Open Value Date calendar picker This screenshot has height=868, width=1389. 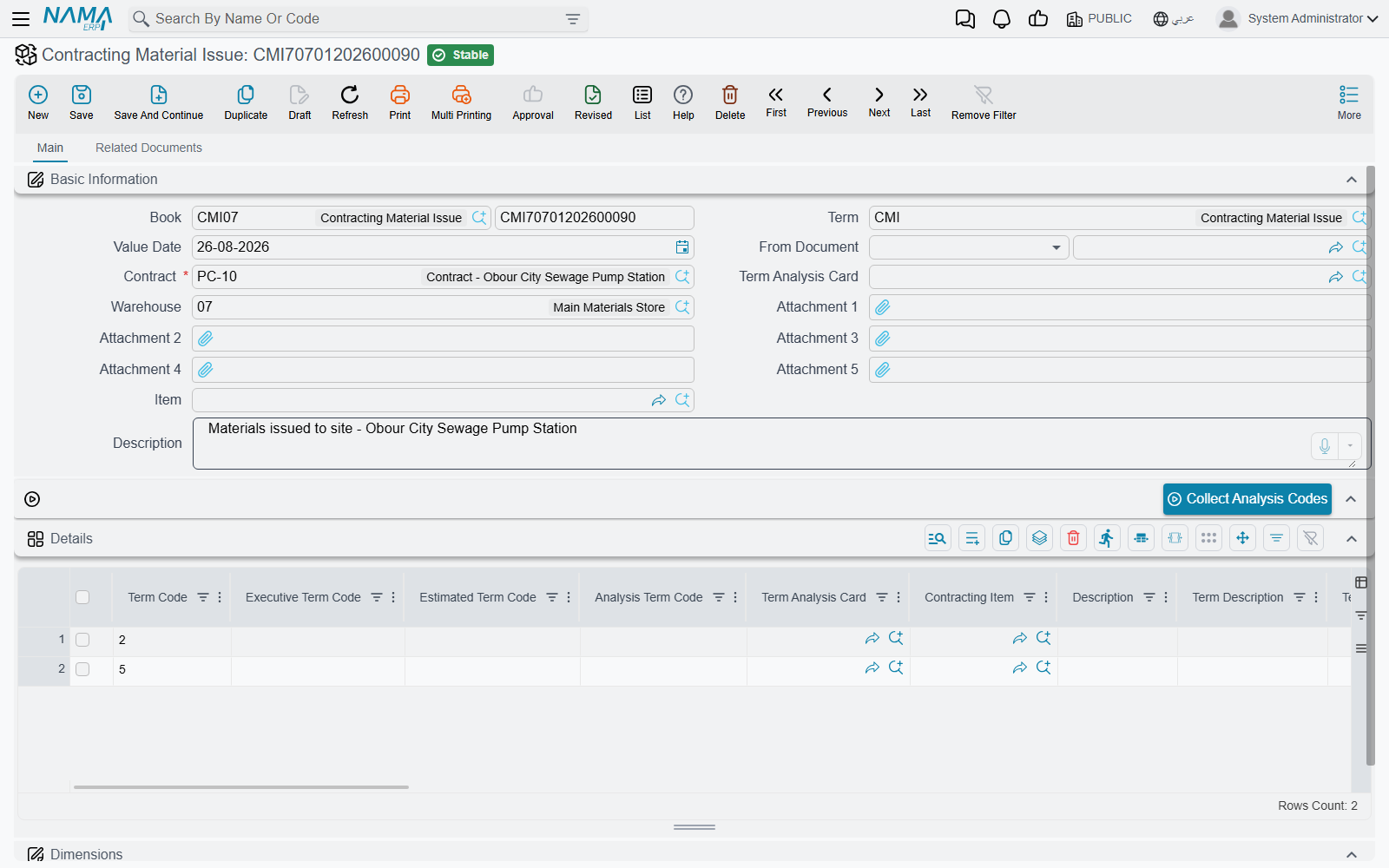pos(682,247)
